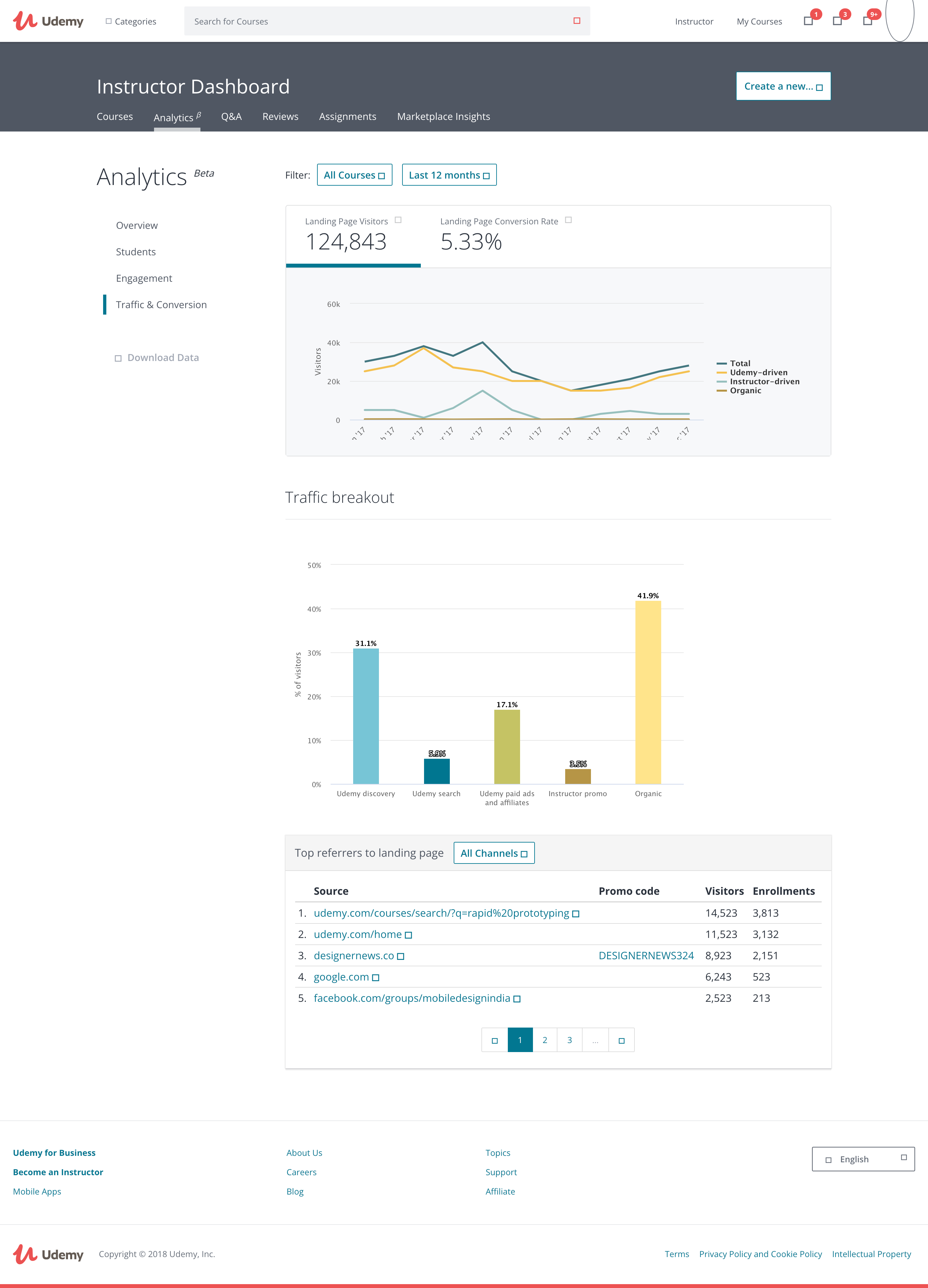Click the Udemy logo in the header
This screenshot has width=928, height=1288.
48,21
